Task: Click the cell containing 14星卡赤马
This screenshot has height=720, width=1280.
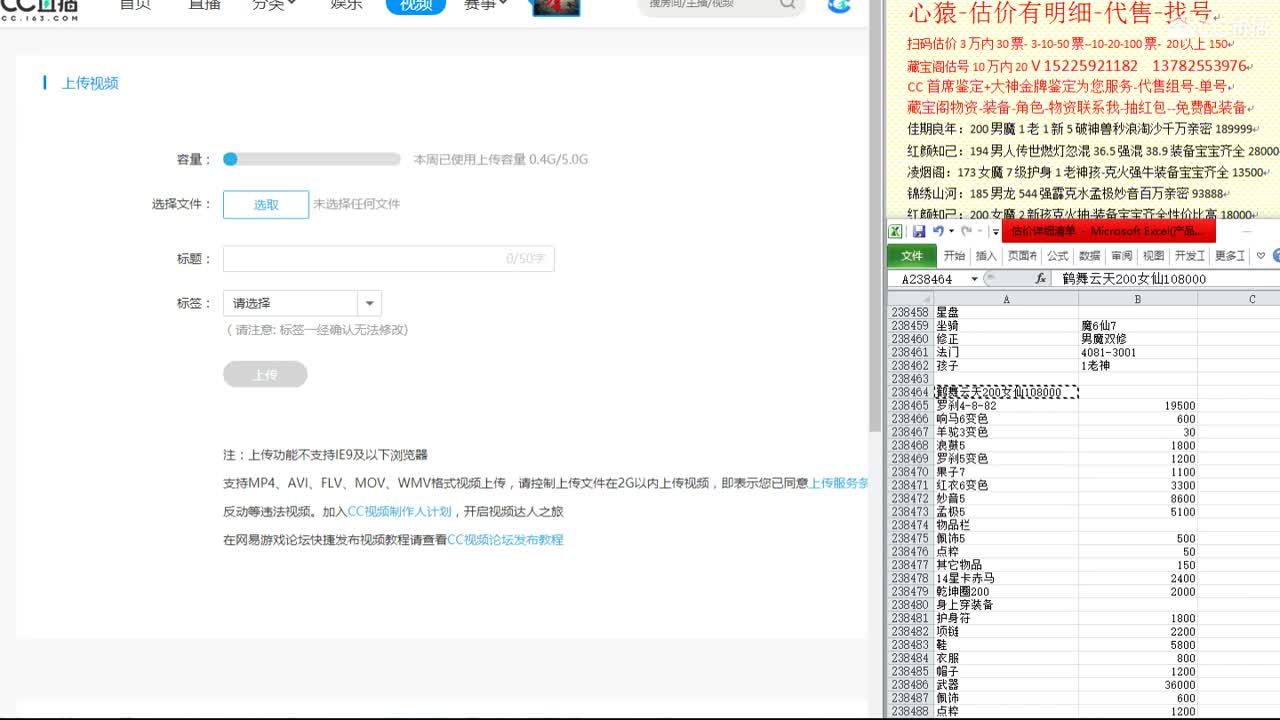Action: pos(1006,578)
